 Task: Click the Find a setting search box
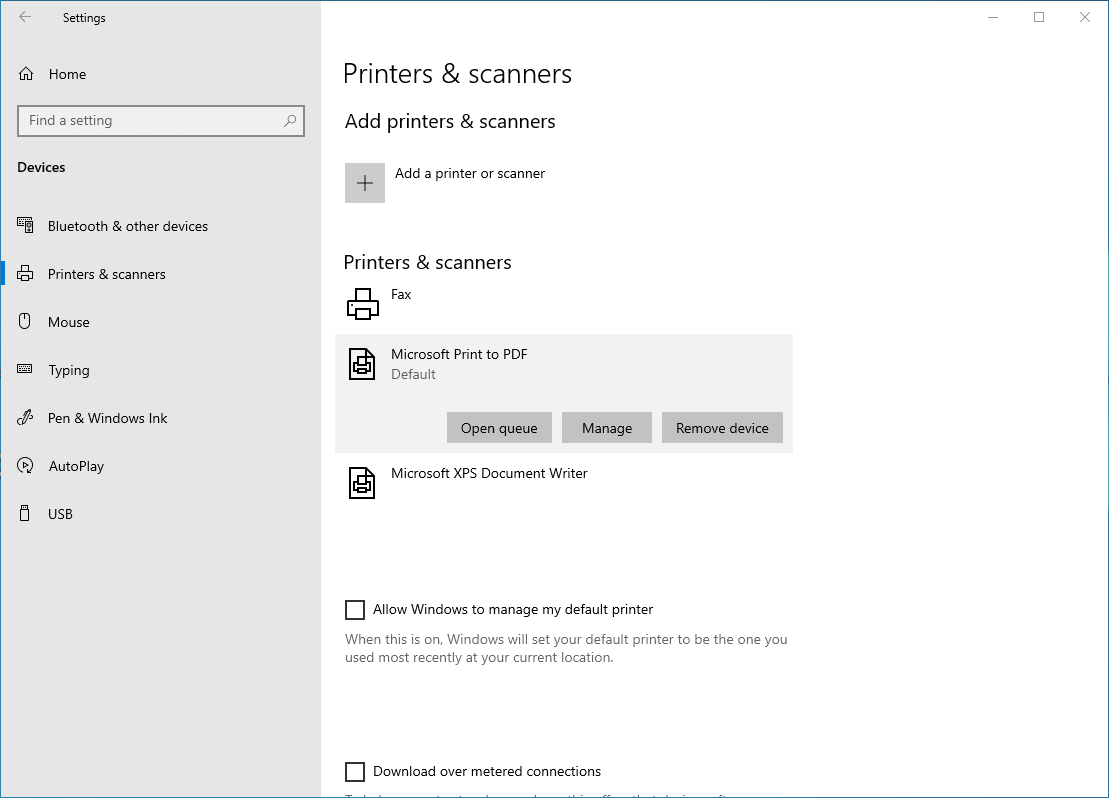click(x=161, y=120)
